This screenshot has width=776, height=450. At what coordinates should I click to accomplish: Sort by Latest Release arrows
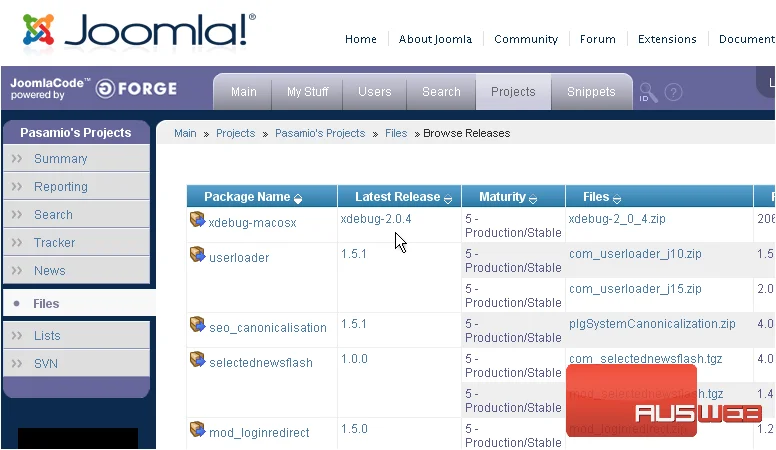(448, 199)
